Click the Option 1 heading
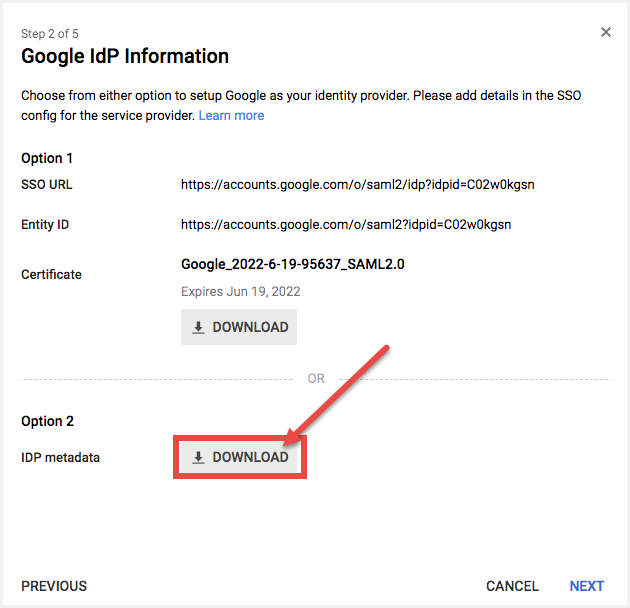The image size is (630, 608). [x=47, y=158]
